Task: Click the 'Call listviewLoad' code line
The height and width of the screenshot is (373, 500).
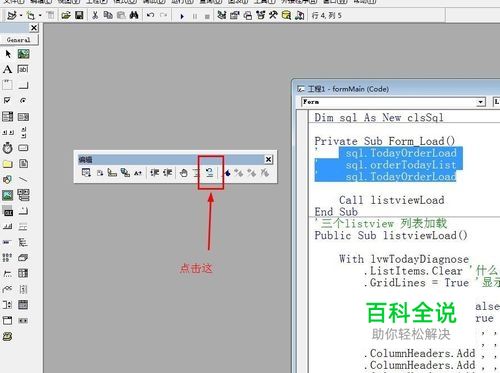Action: [x=392, y=200]
